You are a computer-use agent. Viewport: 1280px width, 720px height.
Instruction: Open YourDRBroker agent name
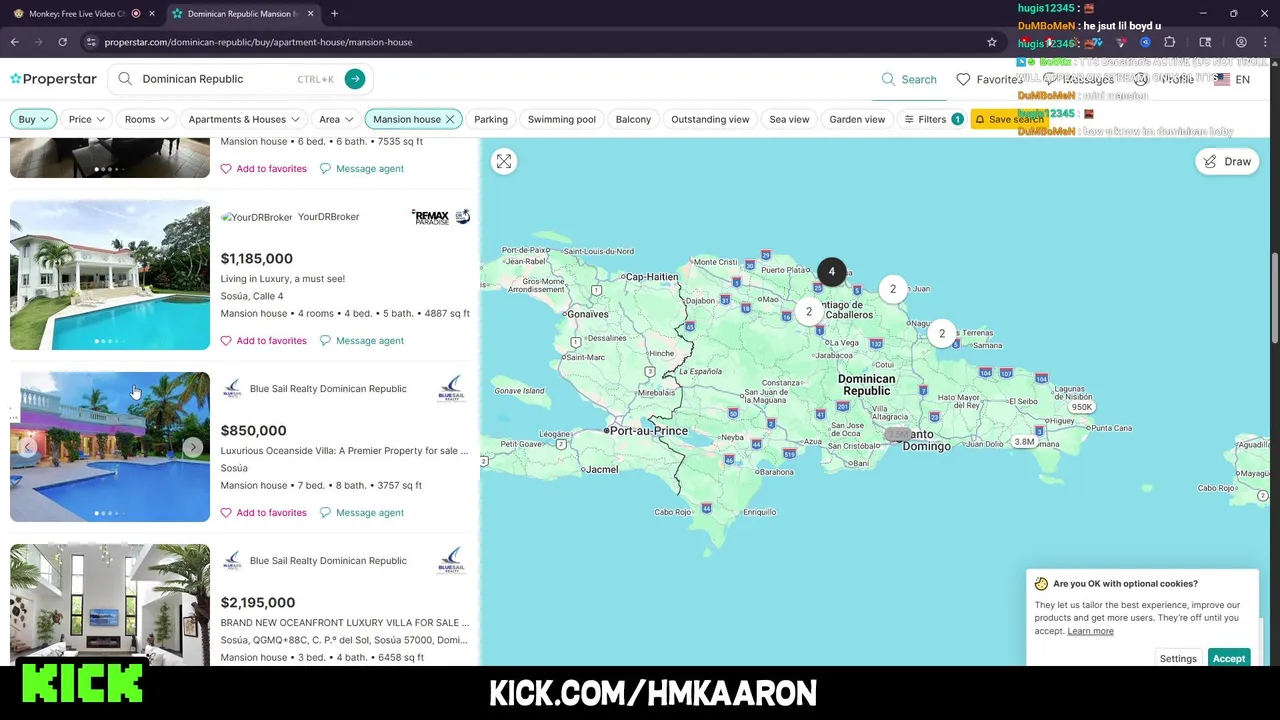click(x=328, y=217)
